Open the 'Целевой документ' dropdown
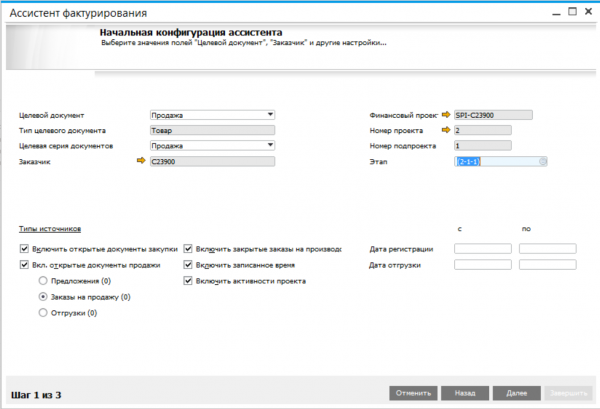This screenshot has width=600, height=409. 270,114
